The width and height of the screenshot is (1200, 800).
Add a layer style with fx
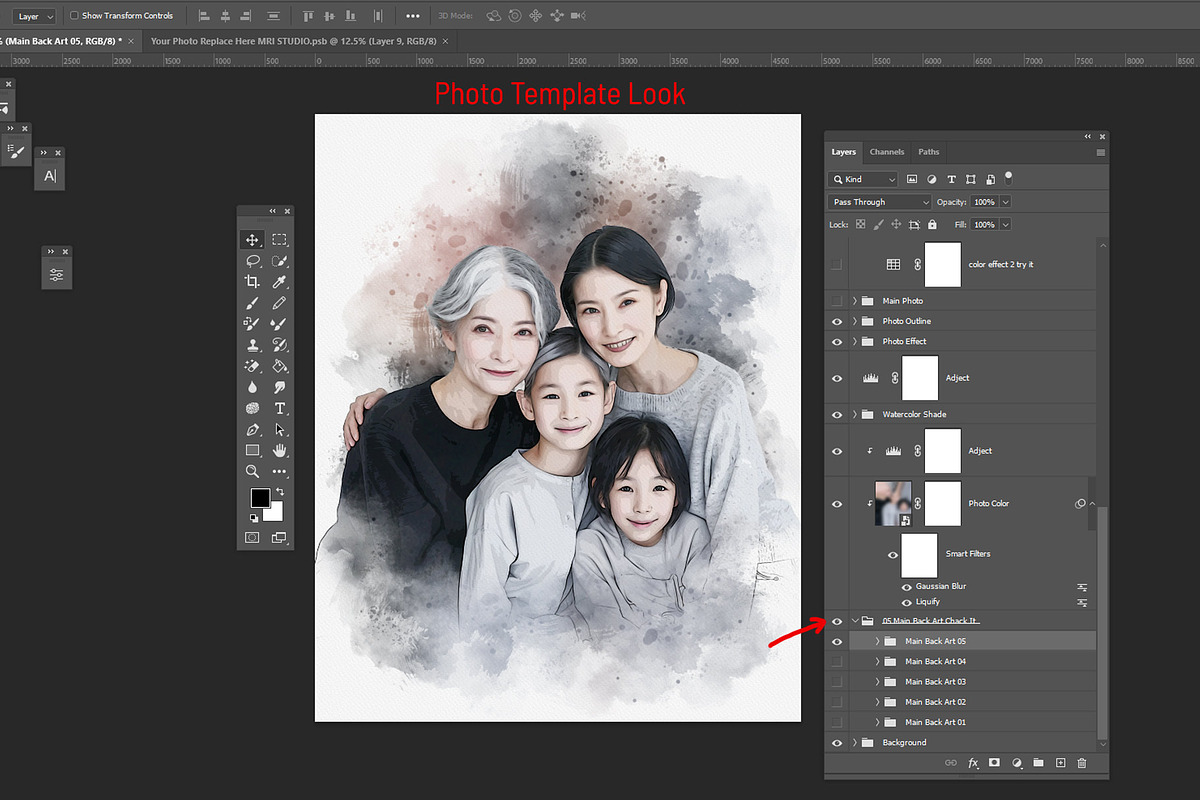click(973, 763)
